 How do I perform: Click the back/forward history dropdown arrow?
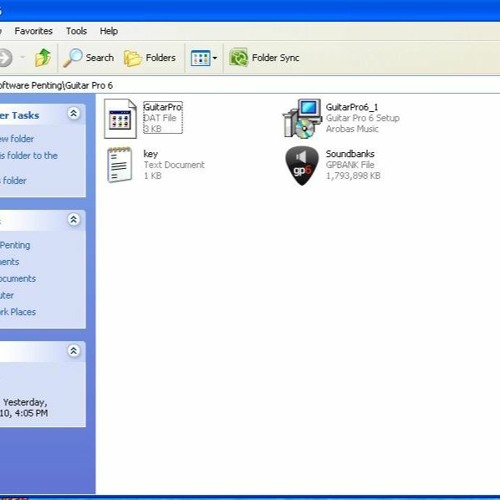click(23, 58)
